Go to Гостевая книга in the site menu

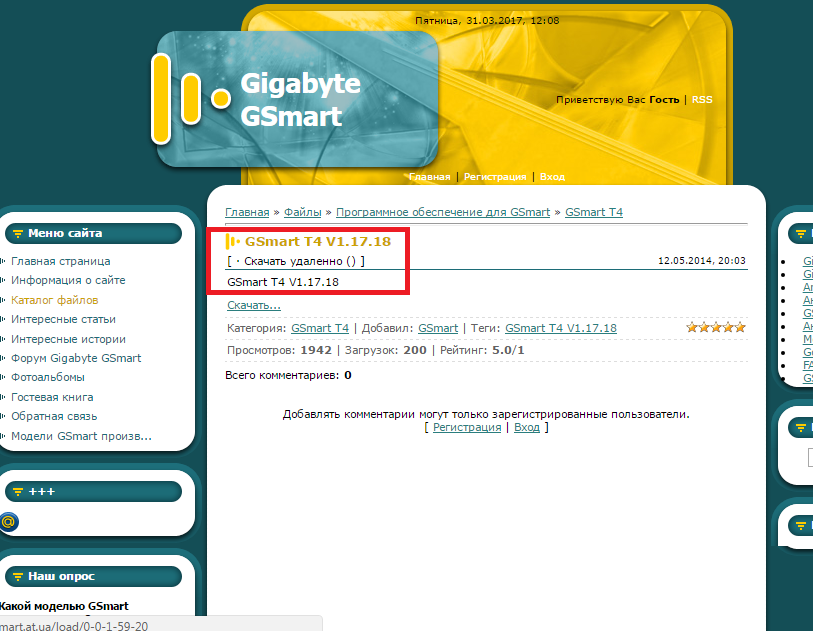[54, 397]
